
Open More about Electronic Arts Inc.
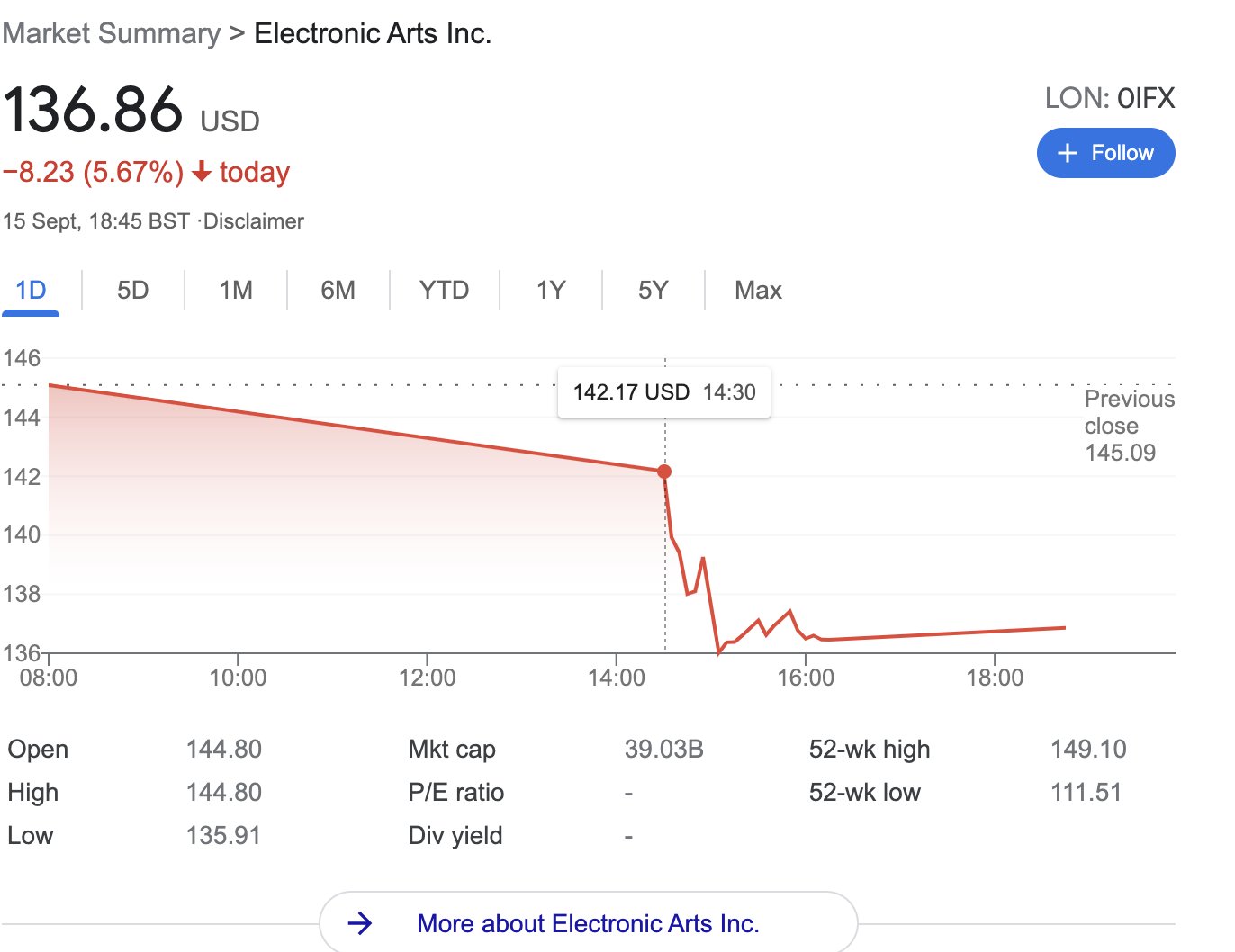[x=589, y=923]
